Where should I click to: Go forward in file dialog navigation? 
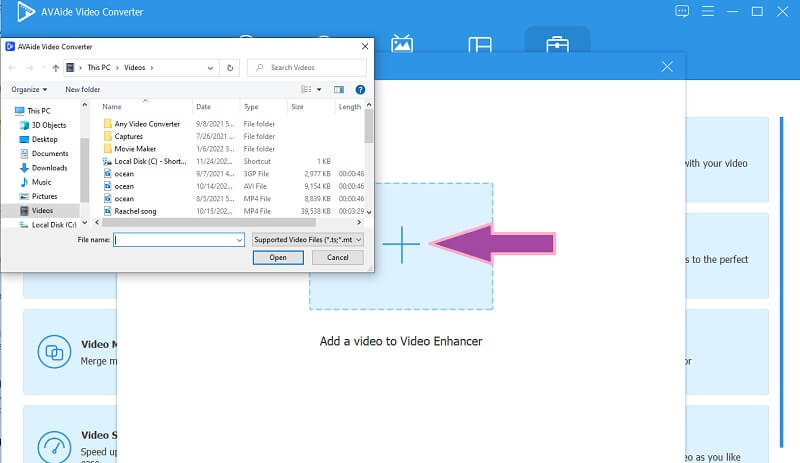pyautogui.click(x=29, y=67)
